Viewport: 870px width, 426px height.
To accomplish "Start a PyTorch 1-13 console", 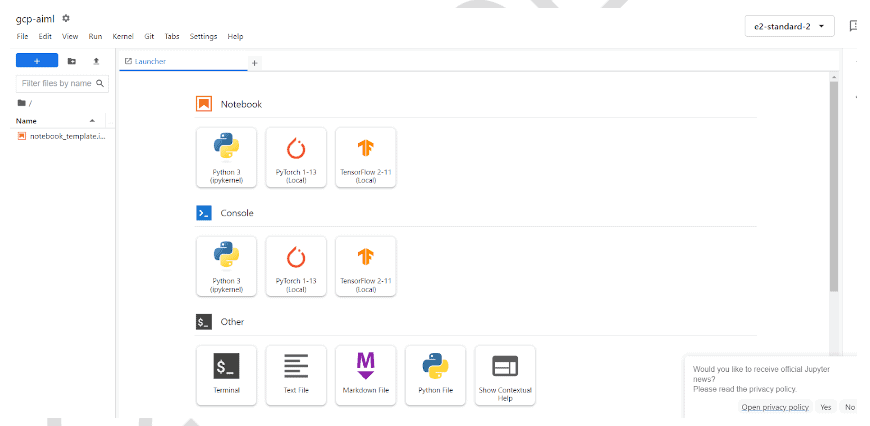I will pyautogui.click(x=296, y=265).
